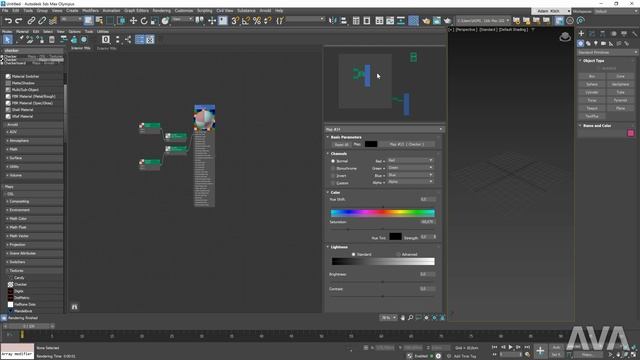
Task: Toggle the Percent Snap icon
Action: tap(257, 20)
